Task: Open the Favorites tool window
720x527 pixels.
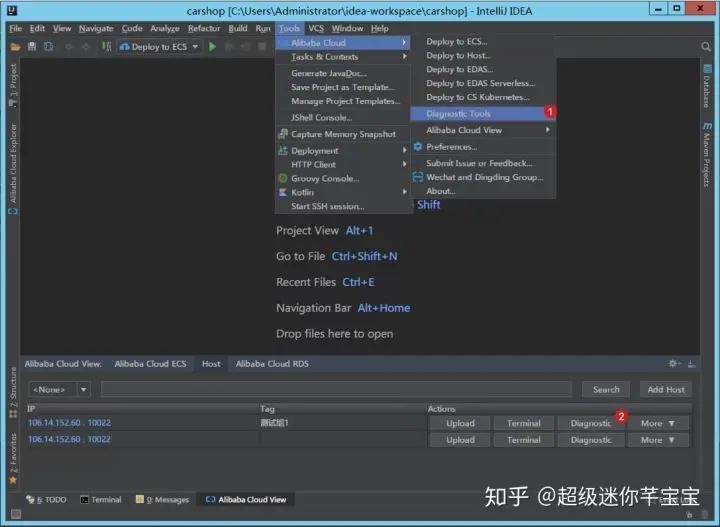Action: coord(13,458)
